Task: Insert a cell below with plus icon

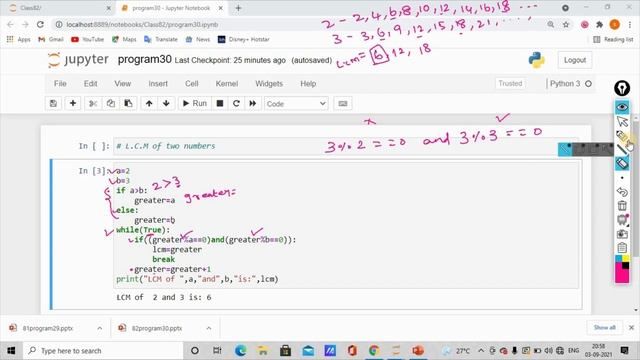Action: point(73,104)
